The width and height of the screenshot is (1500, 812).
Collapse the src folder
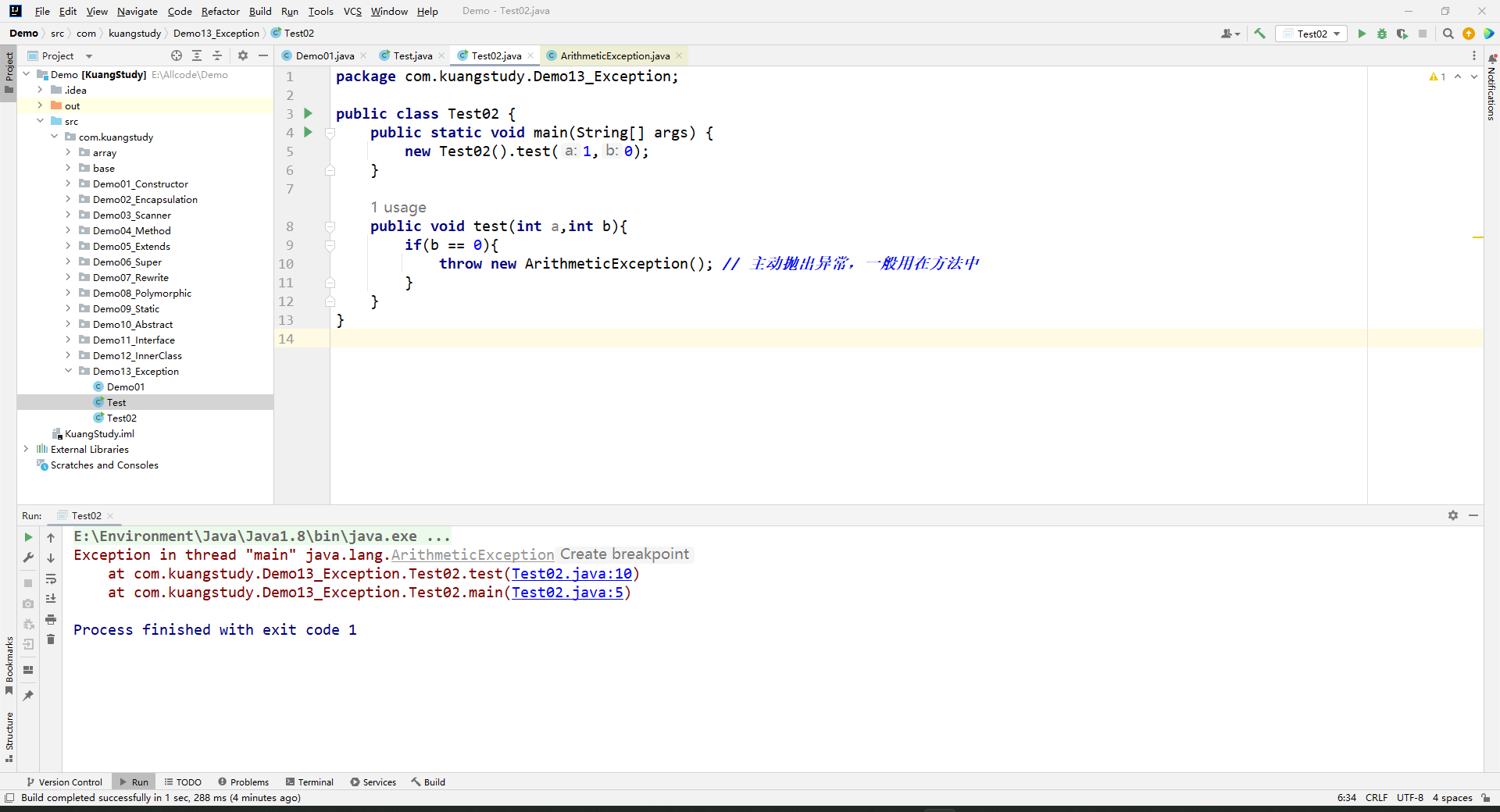tap(40, 121)
